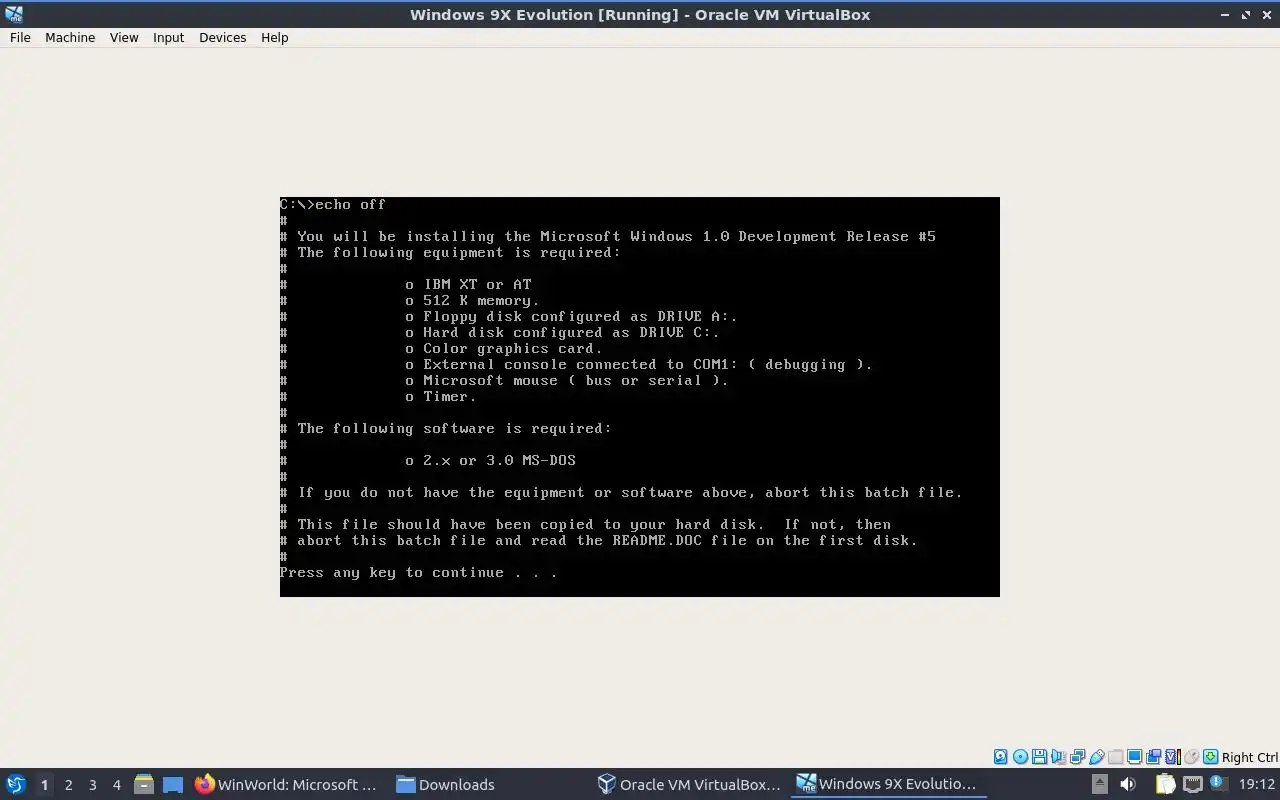Switch to WinWorld Firefox window

click(287, 784)
